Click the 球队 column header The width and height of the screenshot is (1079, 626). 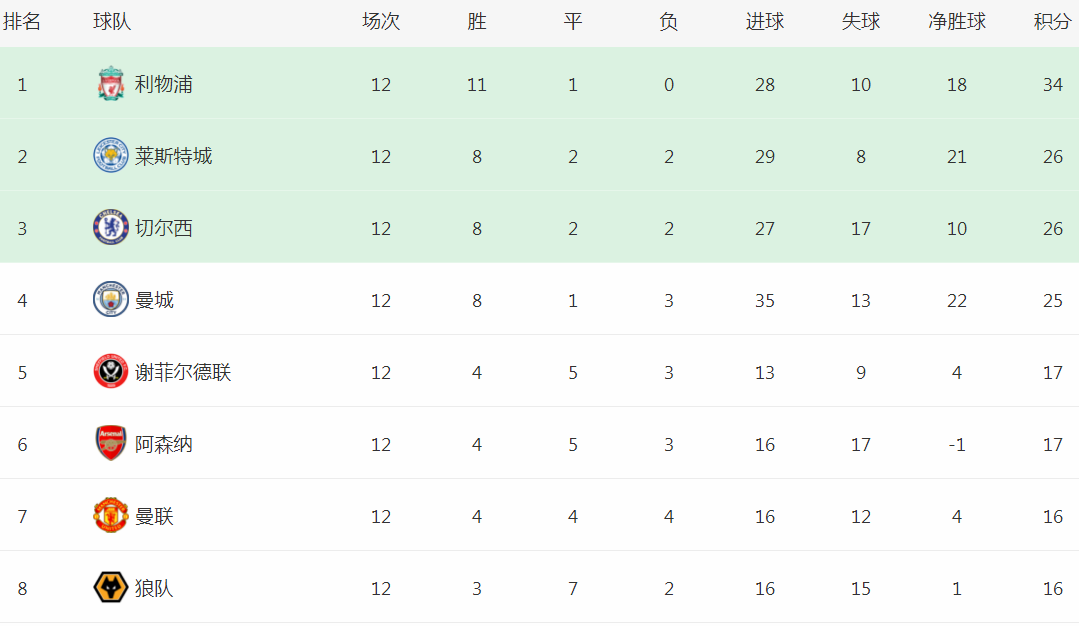tap(112, 21)
